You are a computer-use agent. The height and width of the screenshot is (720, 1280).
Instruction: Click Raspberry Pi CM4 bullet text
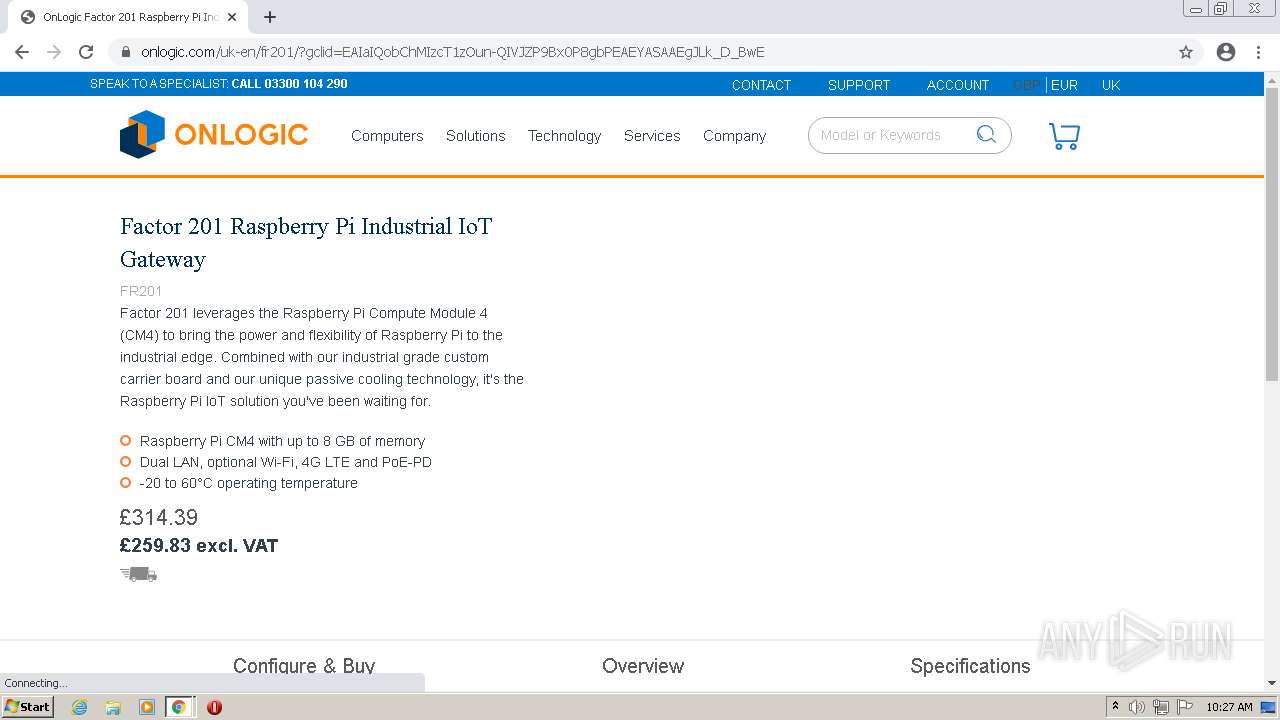tap(282, 441)
